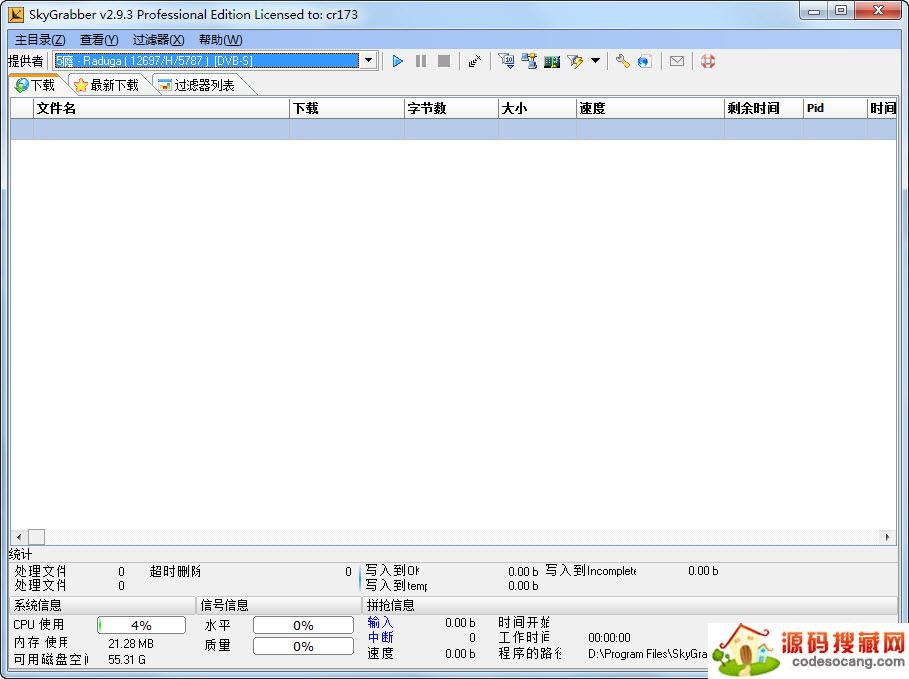The width and height of the screenshot is (909, 679).
Task: Click the SkyGrabber title bar app icon
Action: click(16, 14)
